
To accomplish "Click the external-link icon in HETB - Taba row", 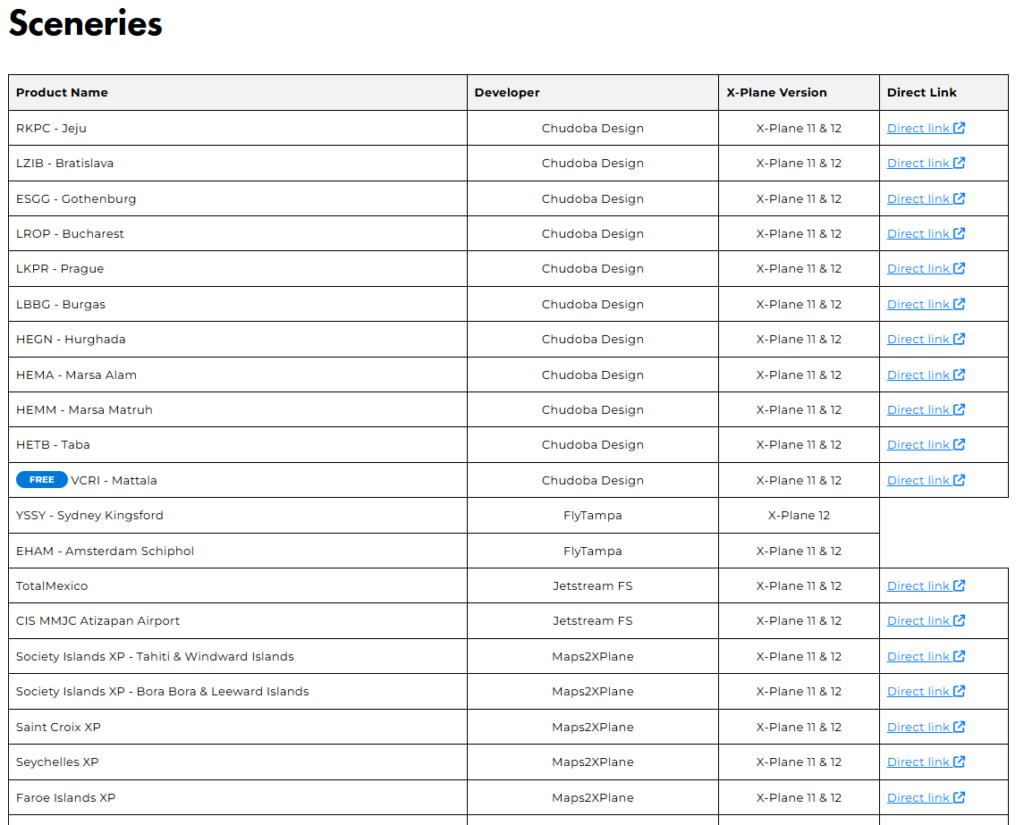I will (x=959, y=444).
